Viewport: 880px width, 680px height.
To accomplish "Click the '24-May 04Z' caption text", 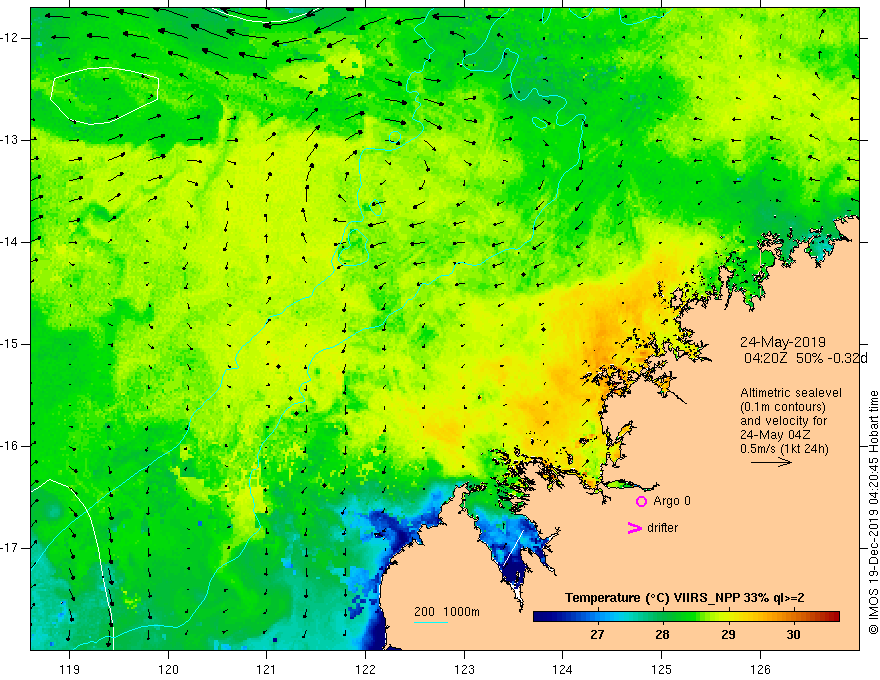I will pos(775,435).
